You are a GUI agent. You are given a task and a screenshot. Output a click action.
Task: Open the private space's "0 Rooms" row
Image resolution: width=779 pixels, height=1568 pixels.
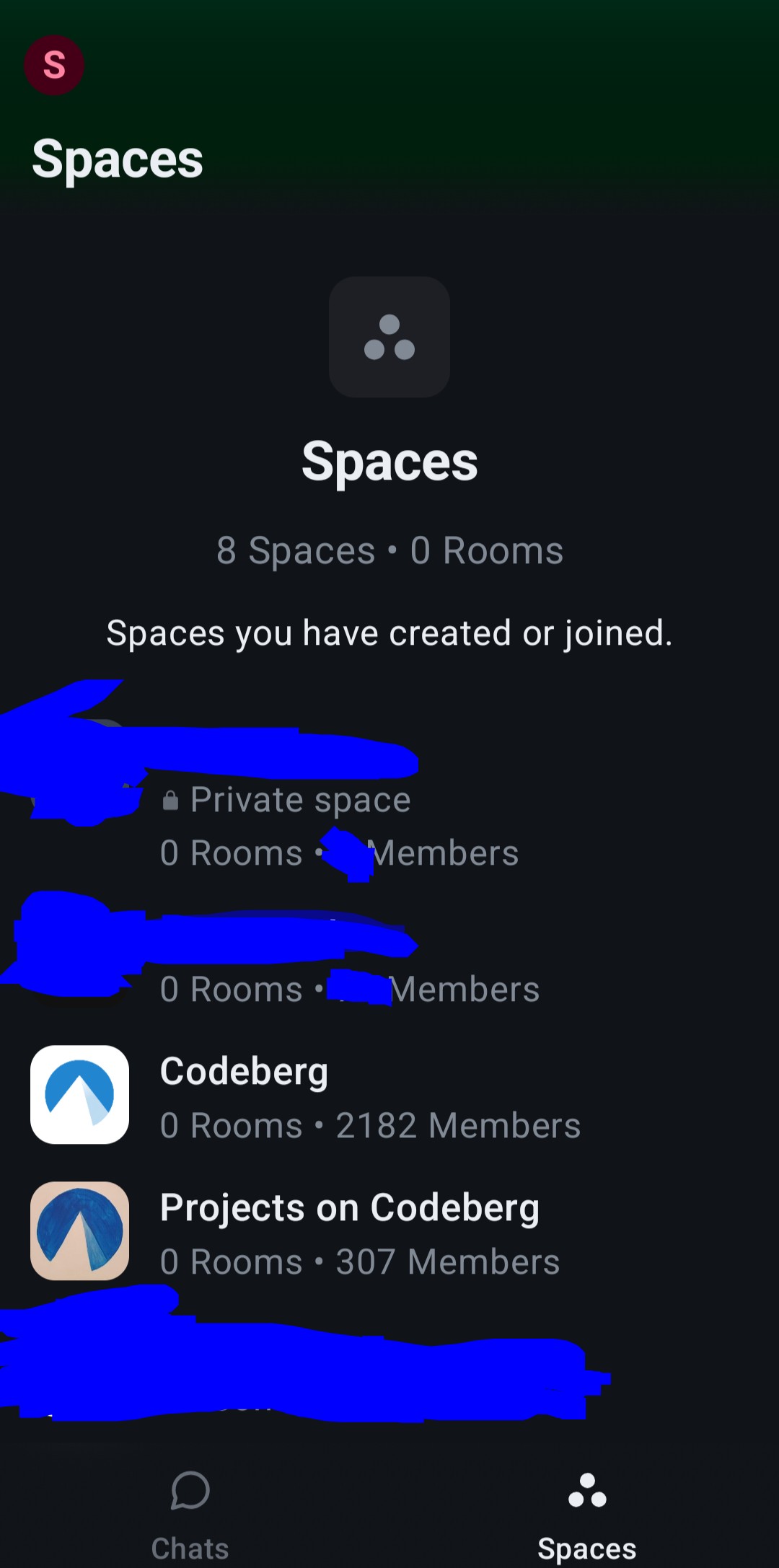coord(232,853)
